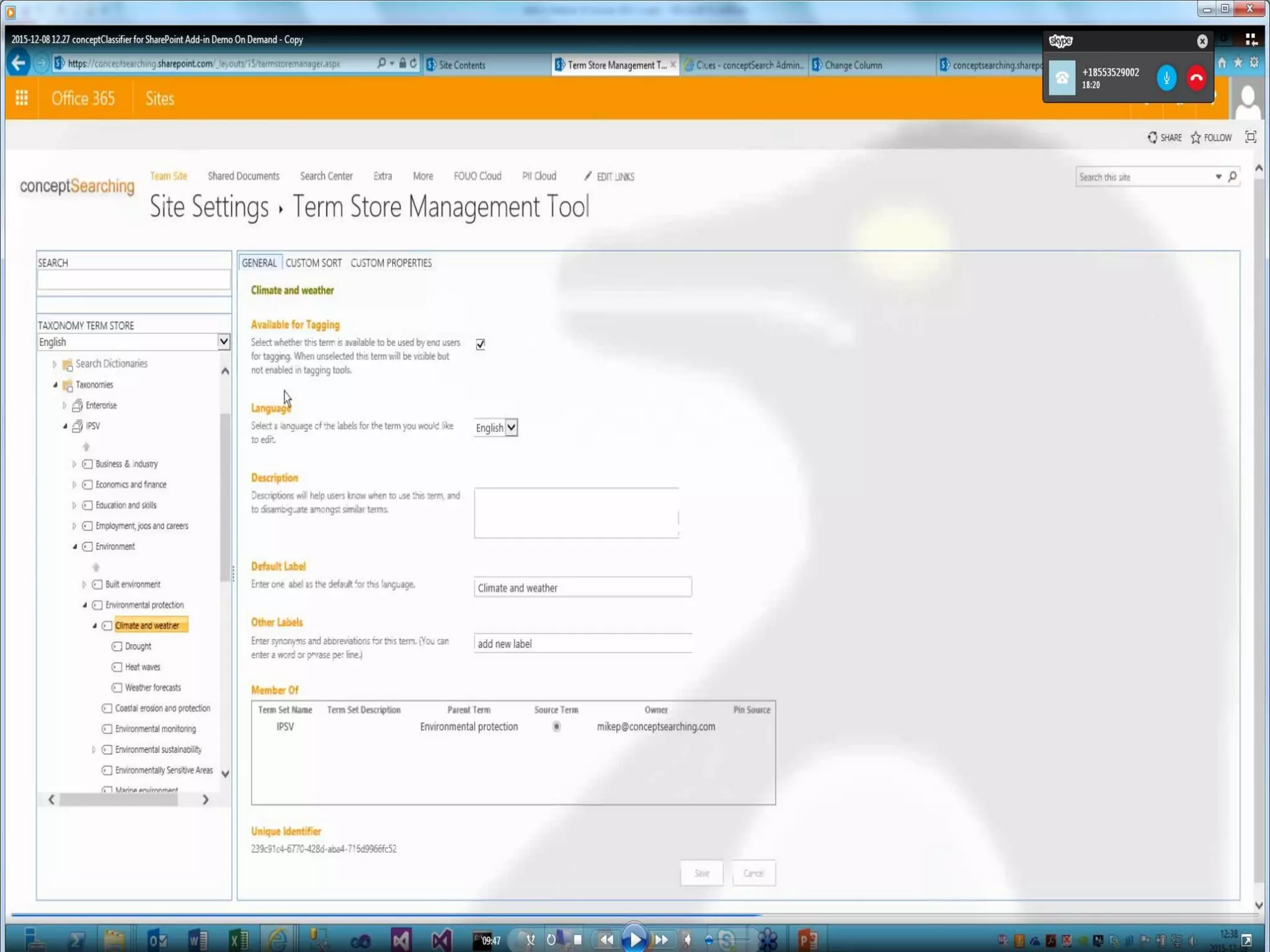Image resolution: width=1270 pixels, height=952 pixels.
Task: Click the Follow star icon
Action: coord(1196,138)
